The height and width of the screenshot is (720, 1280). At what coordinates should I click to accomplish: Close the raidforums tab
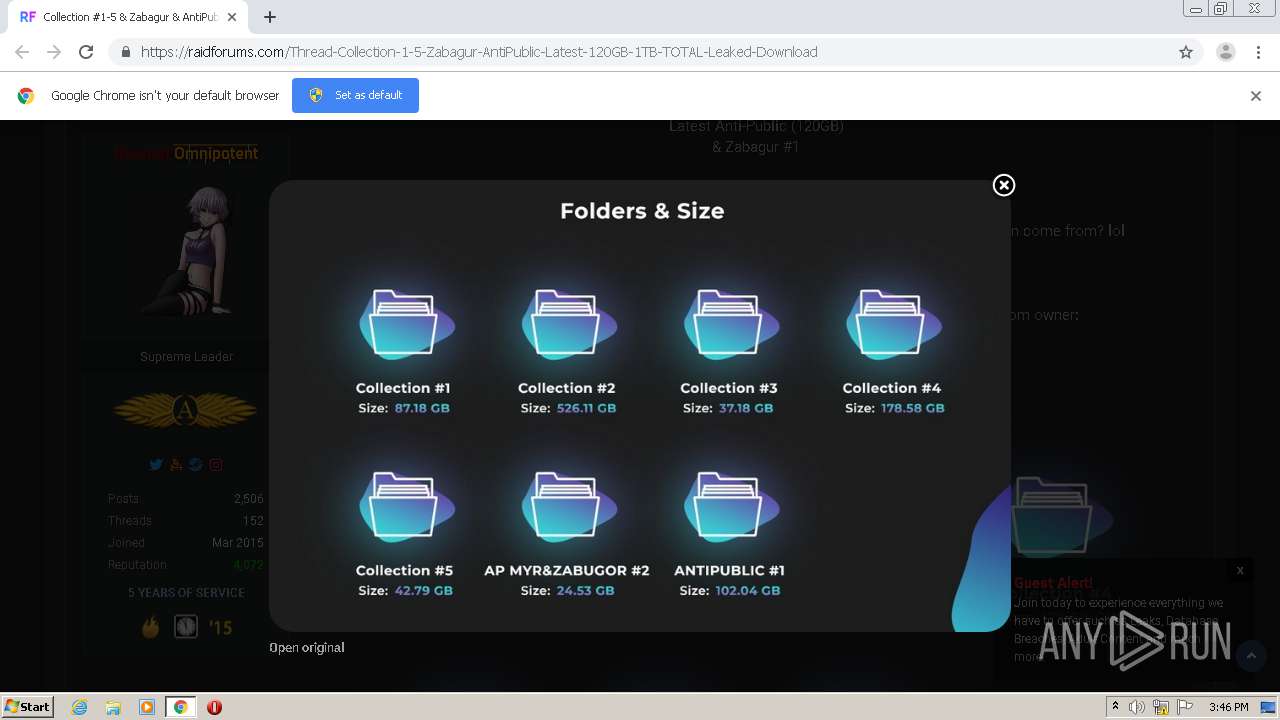(233, 17)
